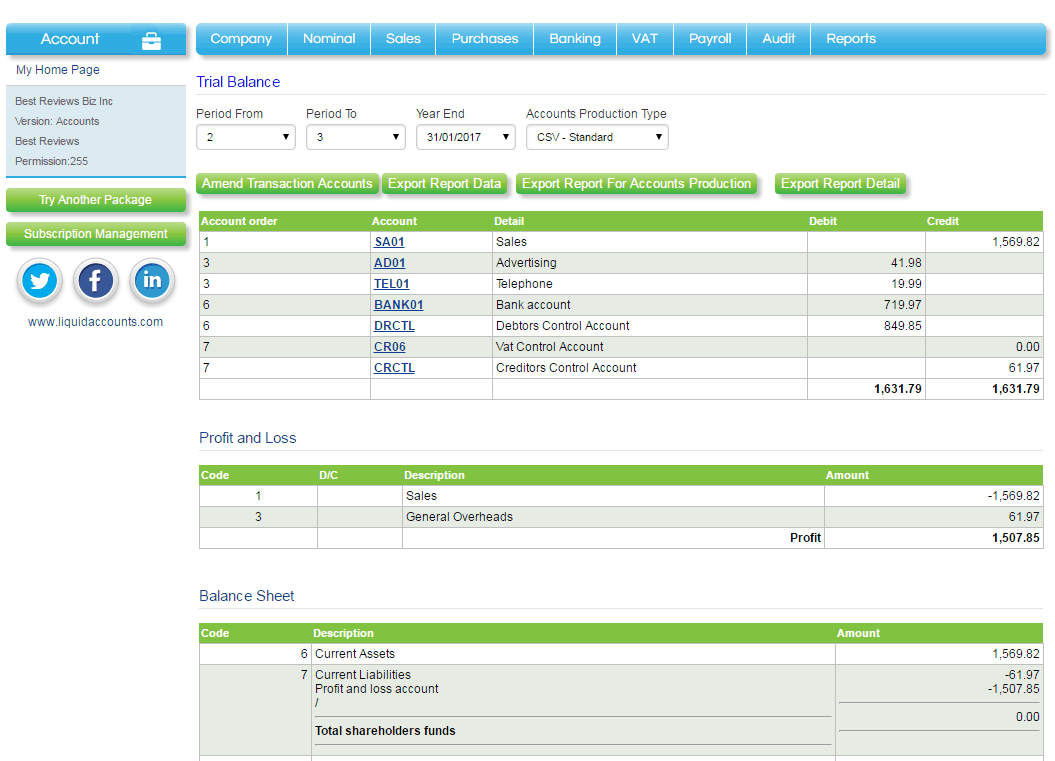
Task: Click the Facebook icon in the sidebar
Action: [x=95, y=281]
